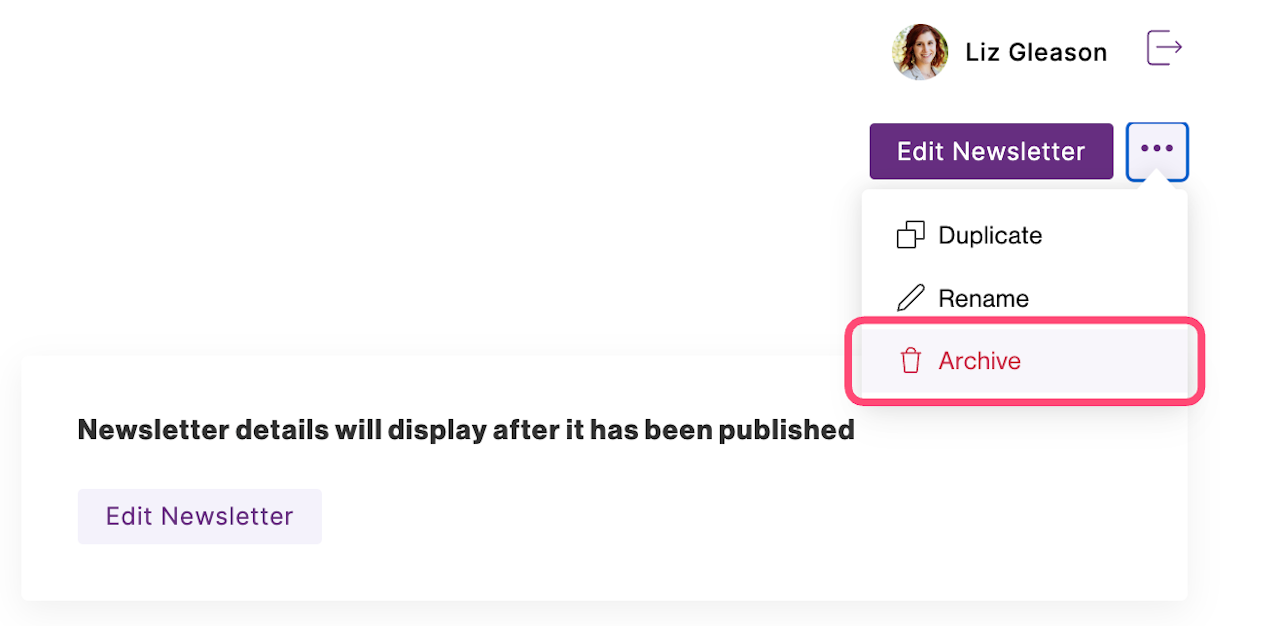Click the red "Archive" text label
Image resolution: width=1280 pixels, height=626 pixels.
[x=979, y=361]
